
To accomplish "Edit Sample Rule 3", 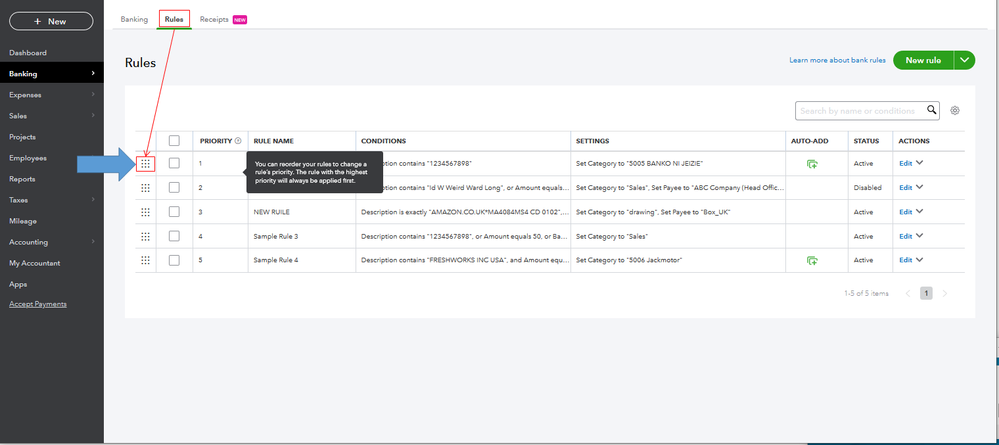I will point(905,237).
